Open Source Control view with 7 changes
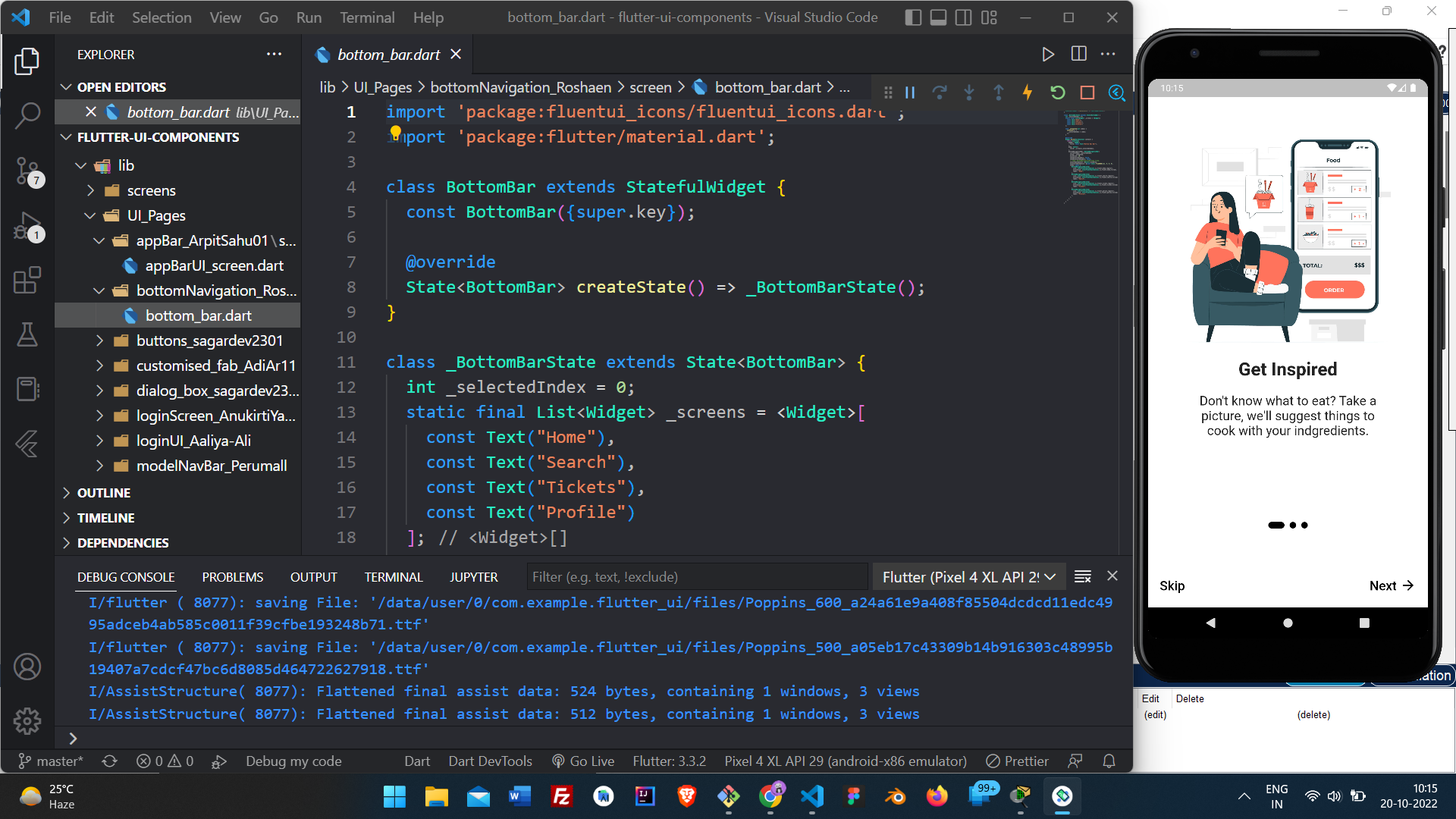This screenshot has height=819, width=1456. click(27, 171)
